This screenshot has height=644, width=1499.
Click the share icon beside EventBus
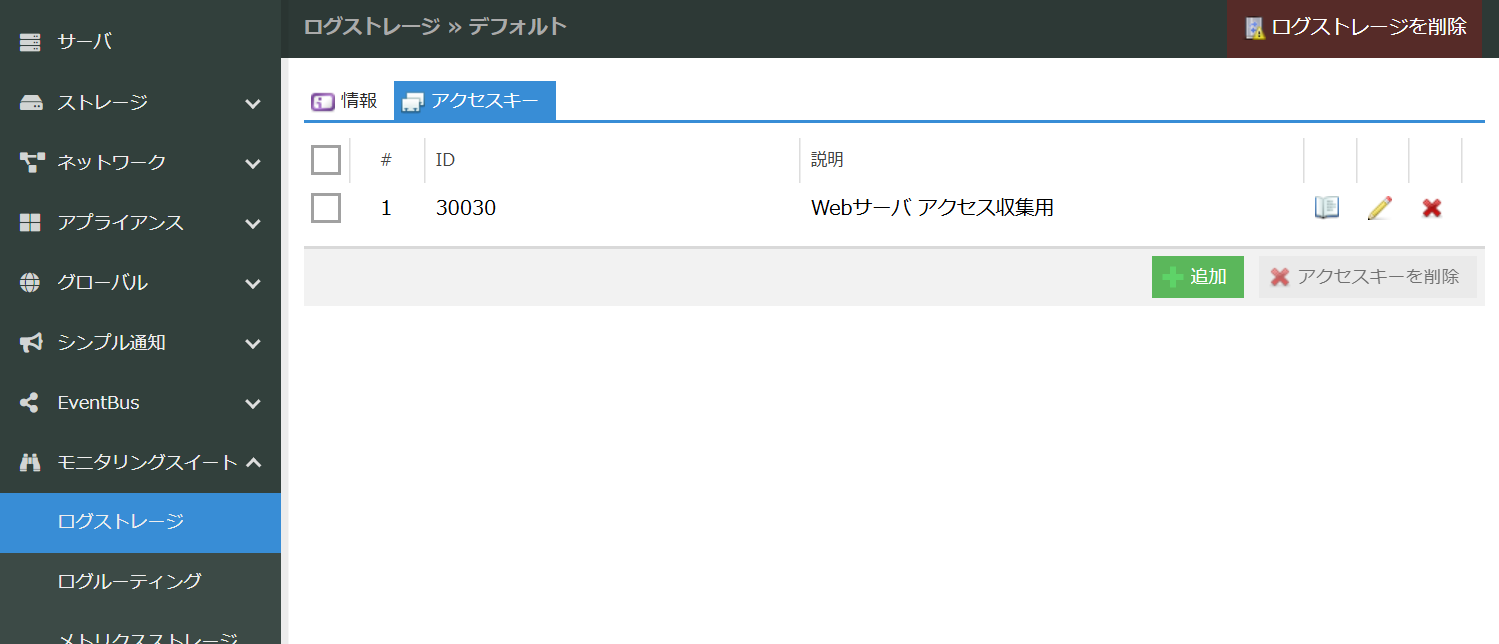pyautogui.click(x=30, y=403)
